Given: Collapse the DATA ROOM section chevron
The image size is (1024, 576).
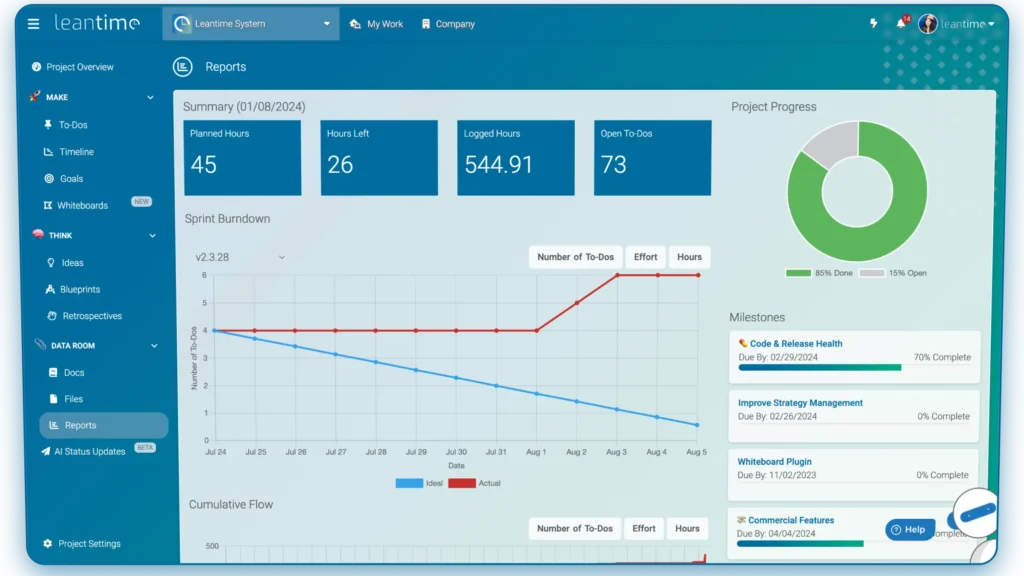Looking at the screenshot, I should point(154,345).
